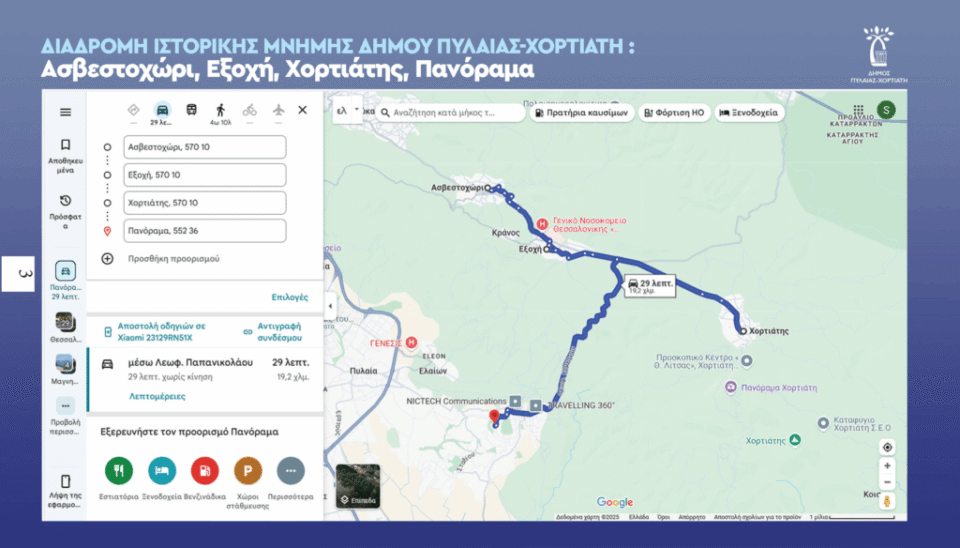
Task: Click the Γενικό Νοσοκομείο hospital marker
Action: pyautogui.click(x=542, y=224)
